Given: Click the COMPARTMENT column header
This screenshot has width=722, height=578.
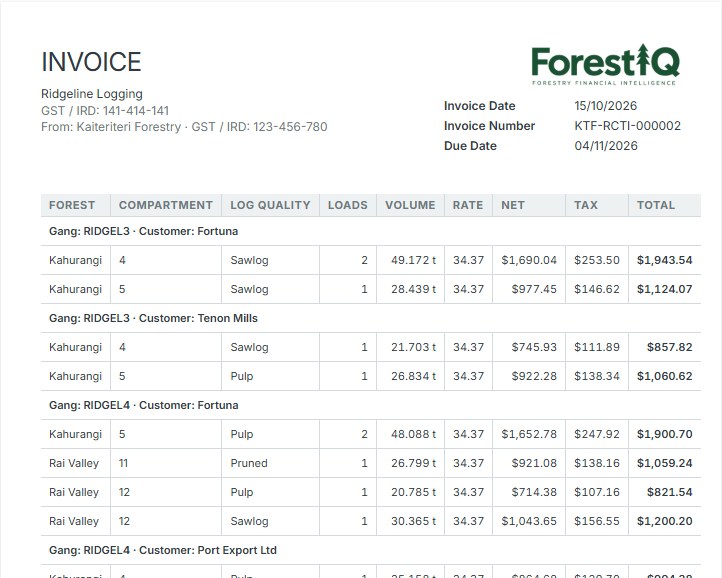Looking at the screenshot, I should pyautogui.click(x=166, y=205).
